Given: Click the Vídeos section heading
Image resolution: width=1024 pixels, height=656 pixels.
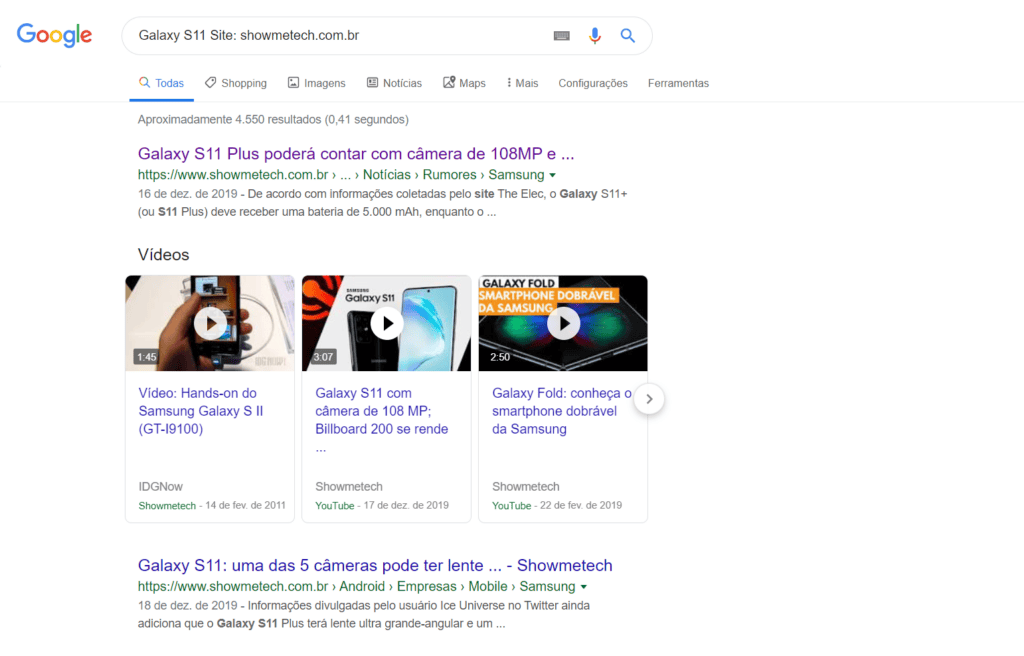Looking at the screenshot, I should 163,254.
